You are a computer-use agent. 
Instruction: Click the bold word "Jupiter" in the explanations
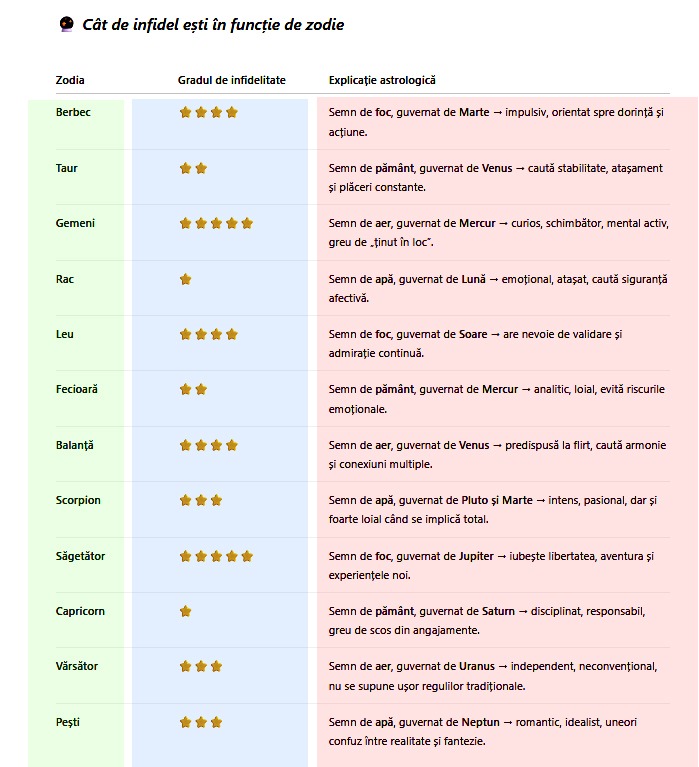coord(476,556)
